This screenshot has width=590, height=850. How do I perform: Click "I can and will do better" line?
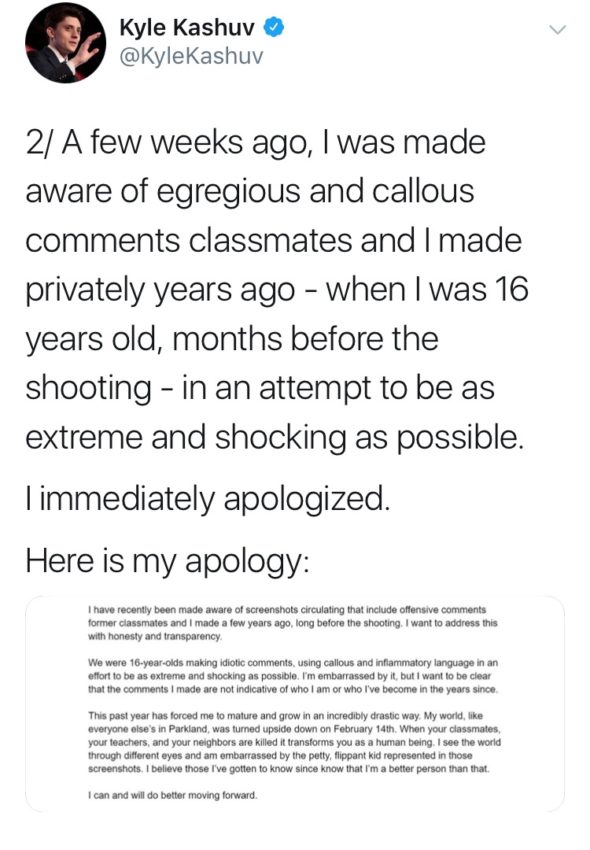172,796
